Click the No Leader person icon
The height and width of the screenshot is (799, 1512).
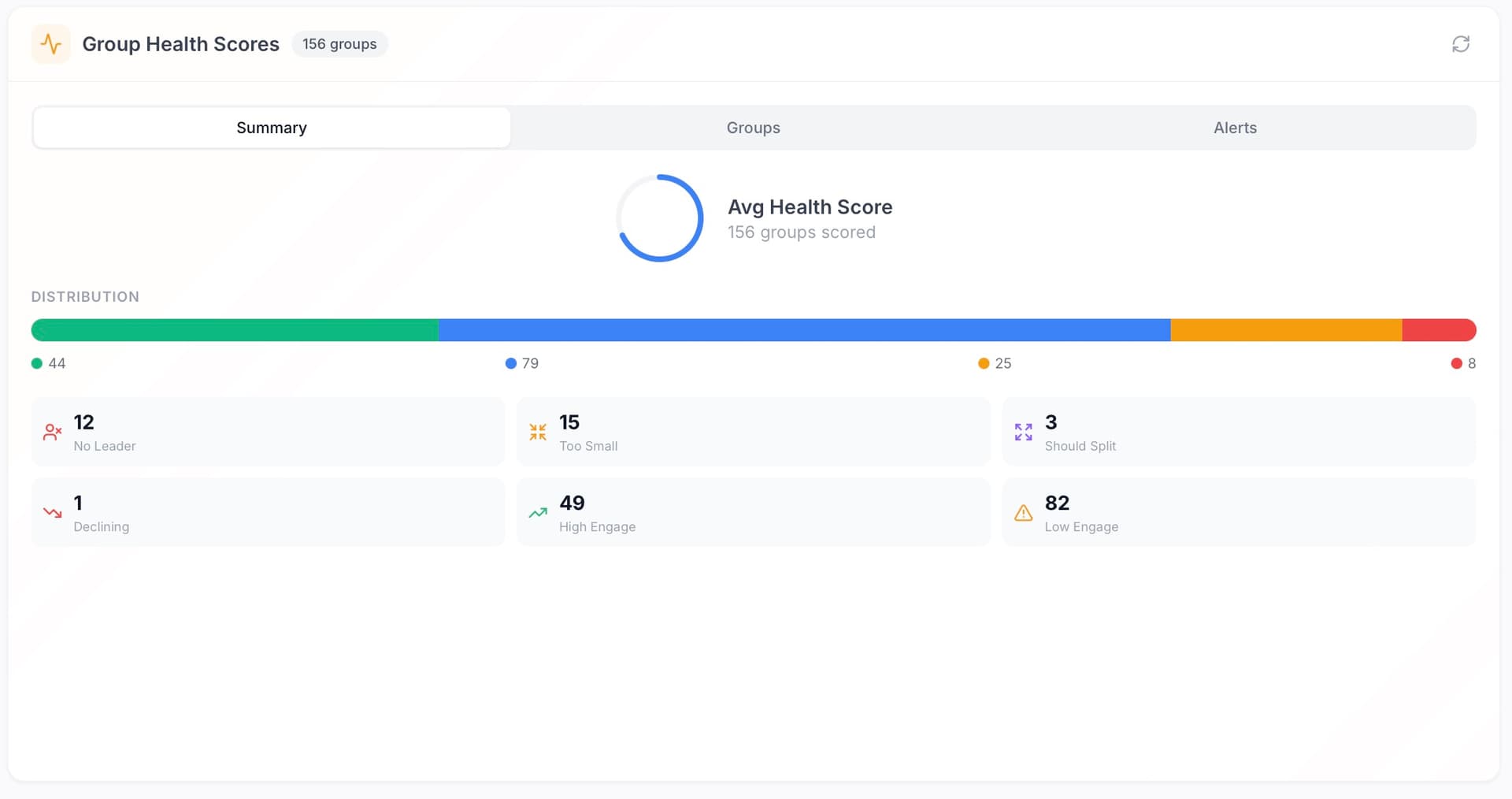52,432
